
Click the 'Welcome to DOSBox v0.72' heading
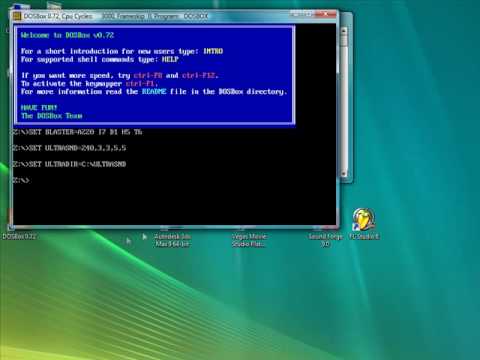(x=67, y=35)
